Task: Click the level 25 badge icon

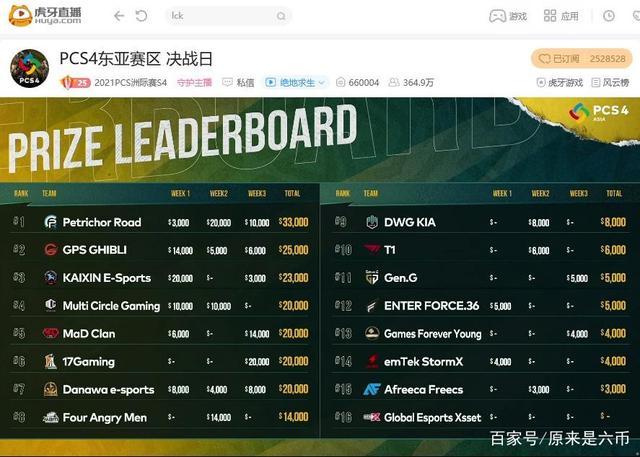Action: (x=68, y=83)
